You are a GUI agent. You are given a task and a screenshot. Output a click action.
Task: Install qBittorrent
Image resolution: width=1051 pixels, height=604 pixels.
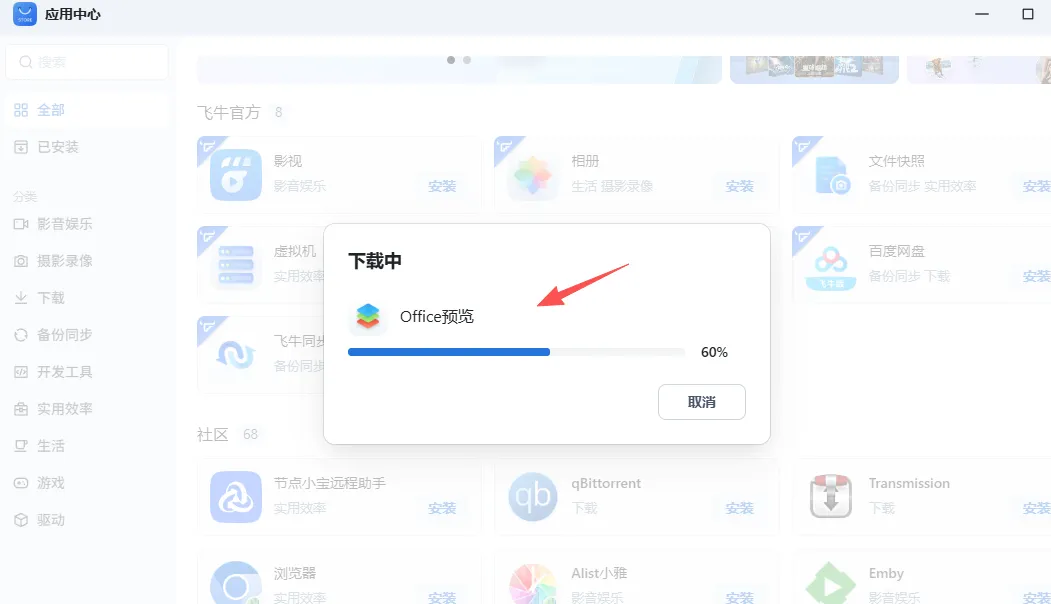click(x=740, y=509)
